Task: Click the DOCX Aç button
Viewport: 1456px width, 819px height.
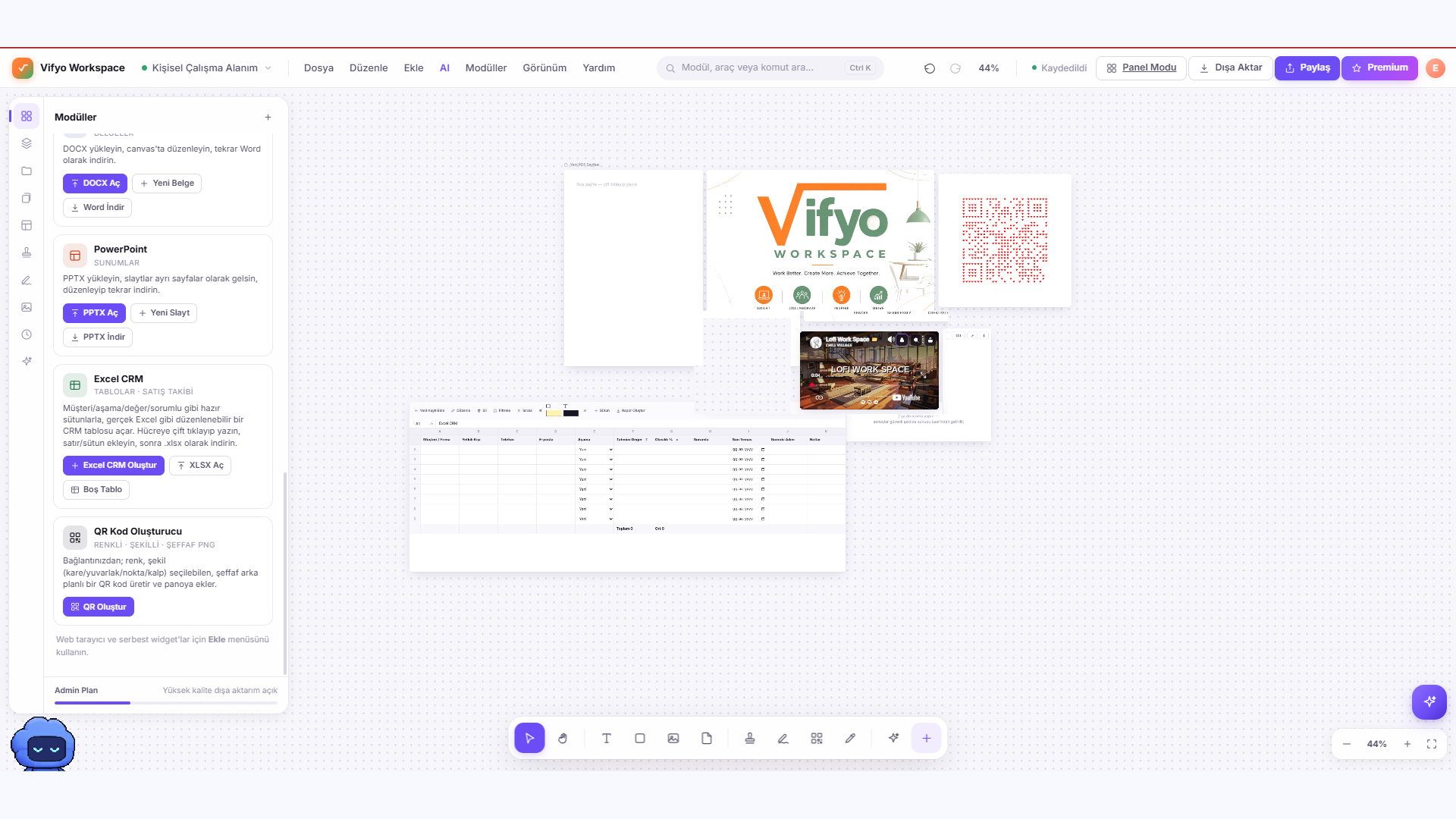Action: point(95,184)
